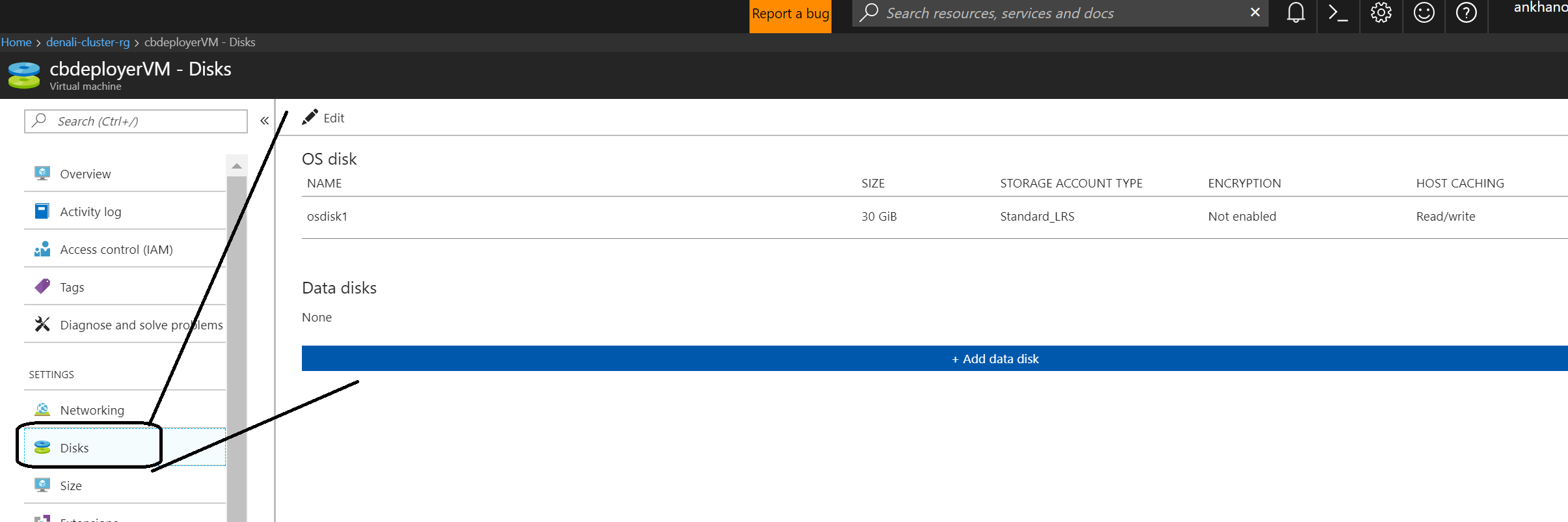Click the Activity log book icon
Image resolution: width=1568 pixels, height=522 pixels.
click(x=42, y=211)
